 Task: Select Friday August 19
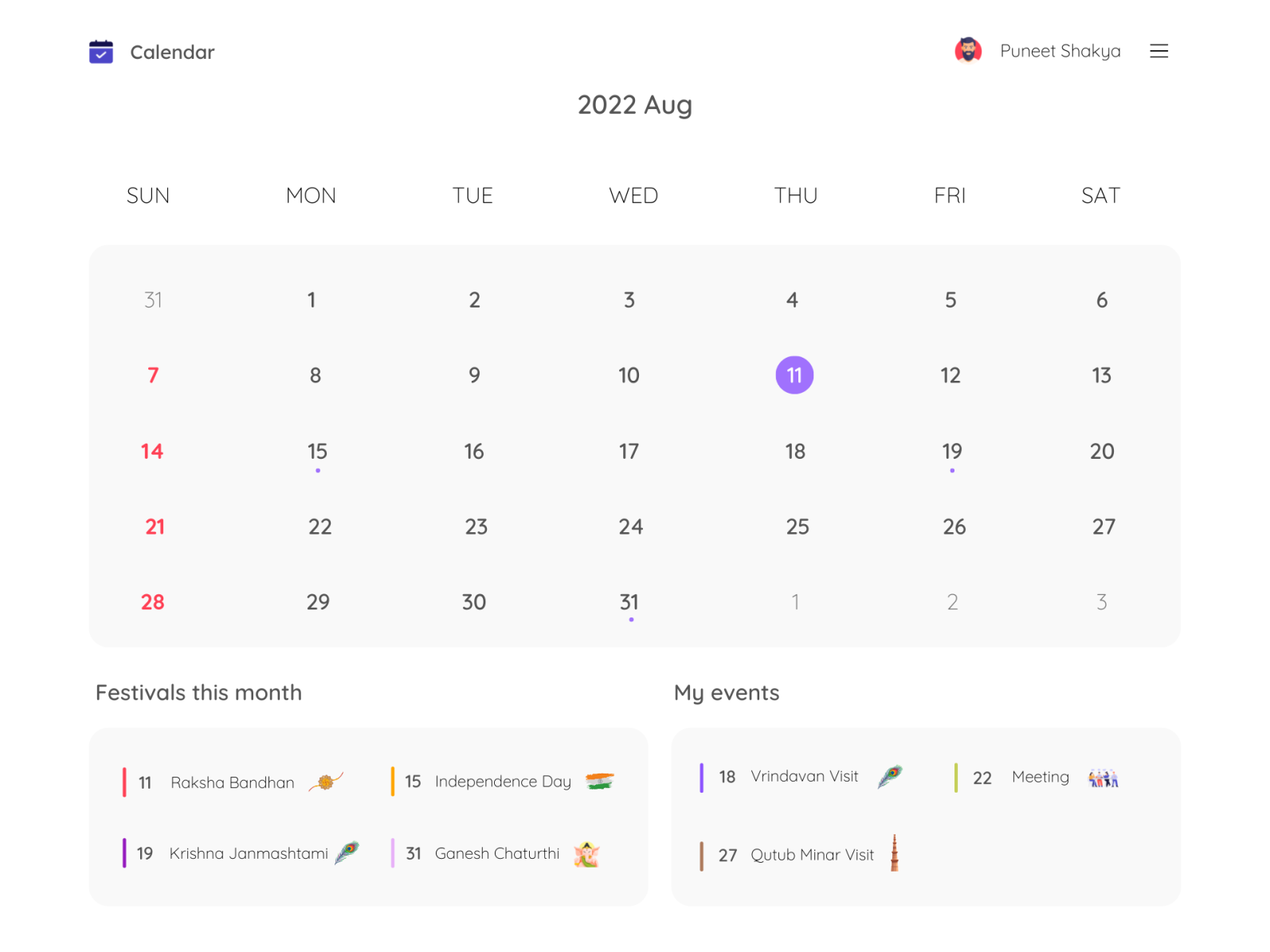[952, 452]
